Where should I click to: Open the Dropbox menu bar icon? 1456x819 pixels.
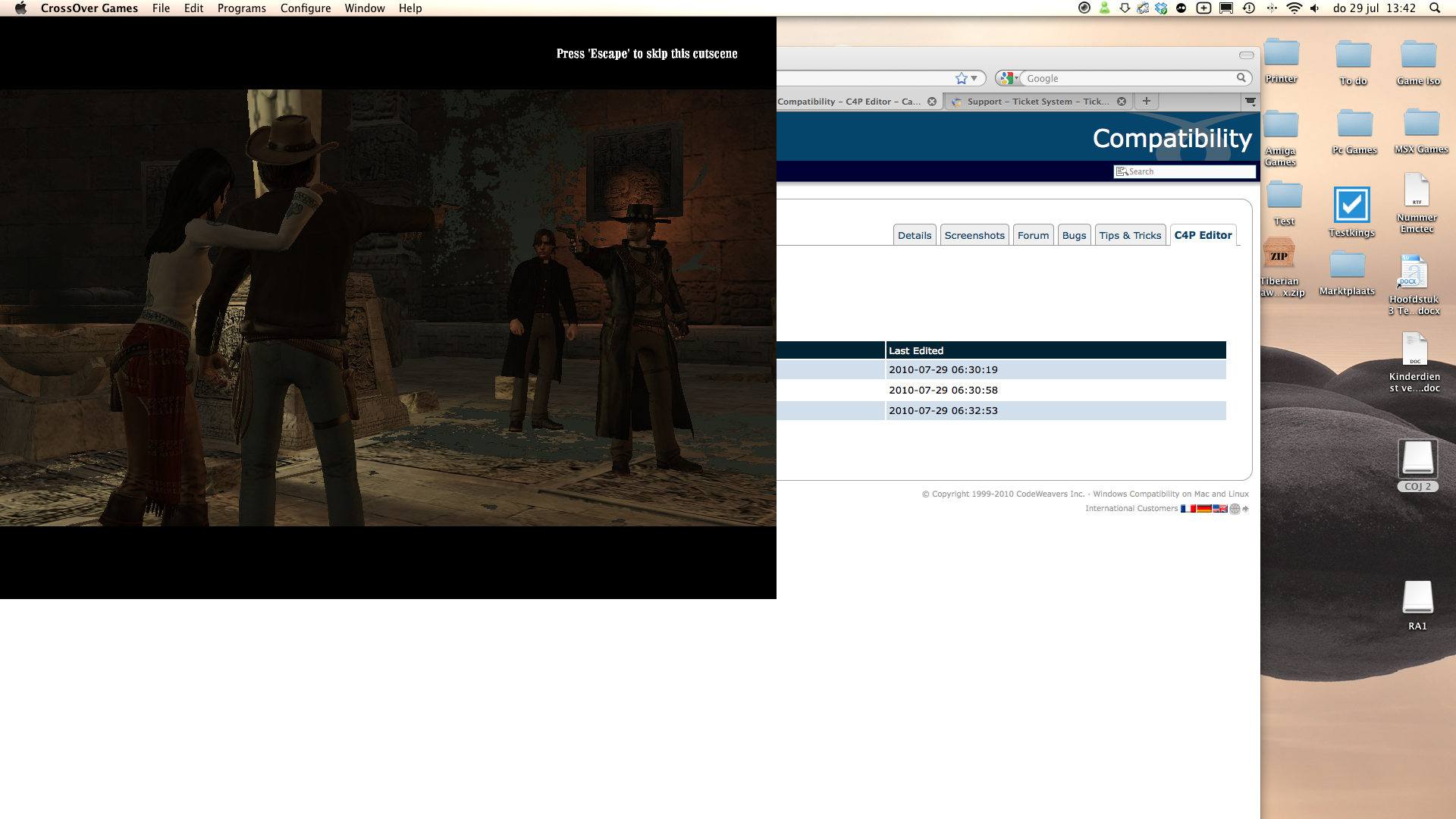(x=1162, y=8)
